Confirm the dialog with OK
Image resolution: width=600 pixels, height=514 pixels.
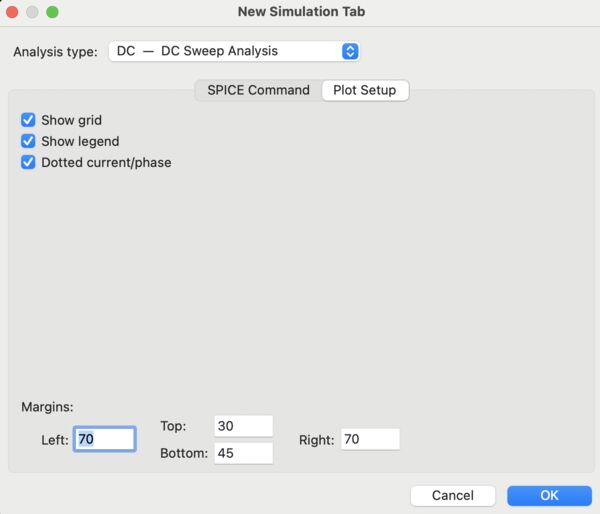[549, 495]
